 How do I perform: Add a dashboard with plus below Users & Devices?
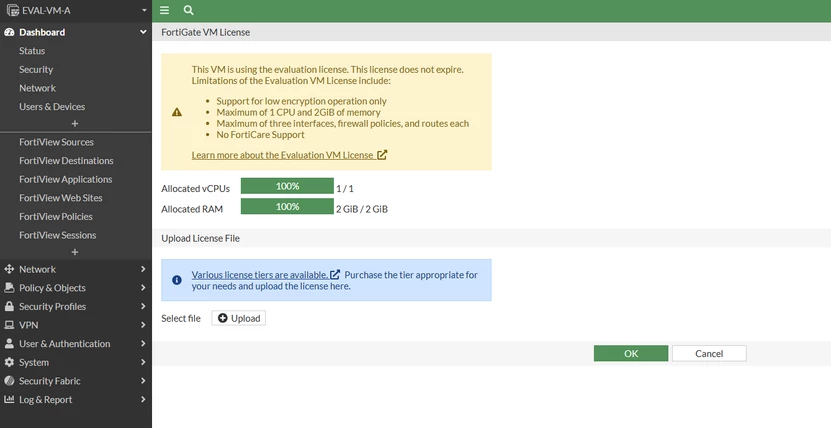[x=75, y=123]
